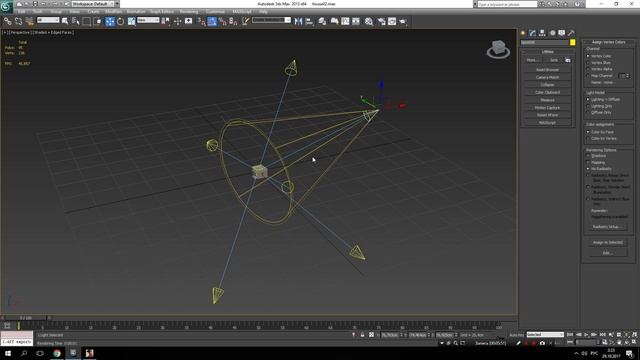Select Lighting + Diffuse light model
640x360 pixels.
[x=588, y=99]
